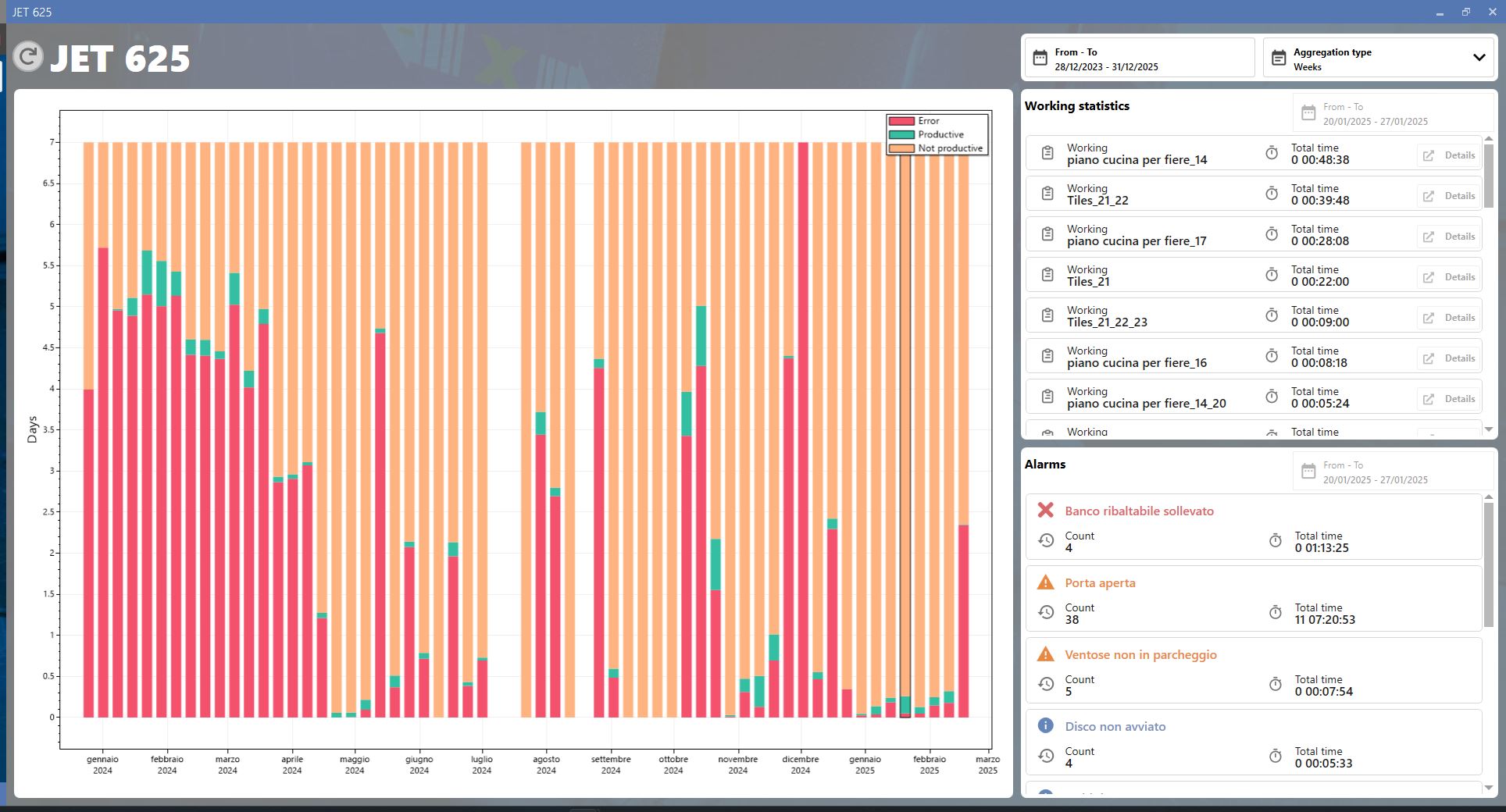Click the clipboard icon of Tiles_21_22_23

tap(1047, 315)
